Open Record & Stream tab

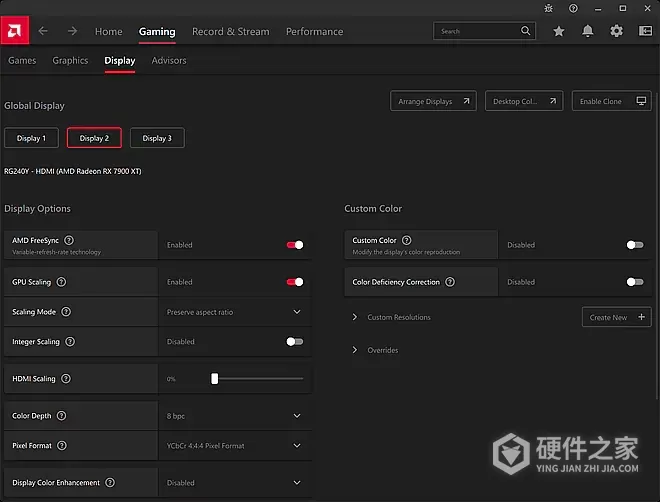click(231, 32)
